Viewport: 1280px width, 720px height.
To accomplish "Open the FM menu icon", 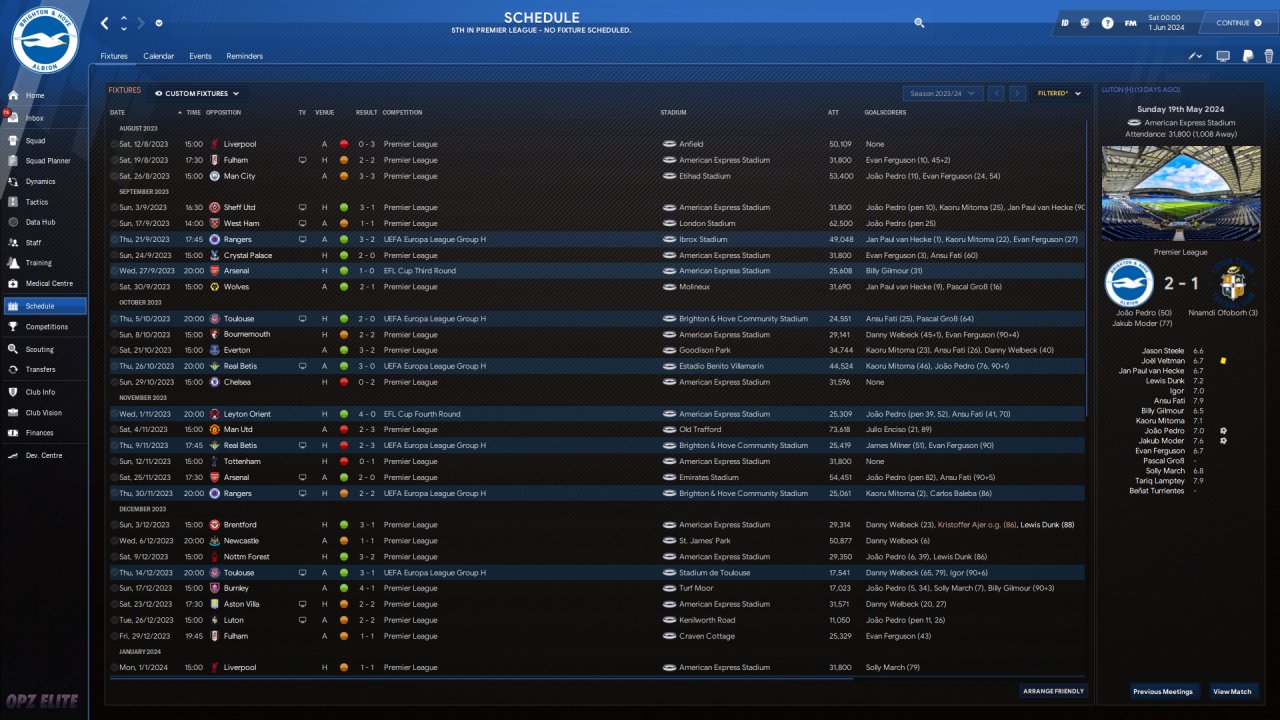I will click(1130, 23).
